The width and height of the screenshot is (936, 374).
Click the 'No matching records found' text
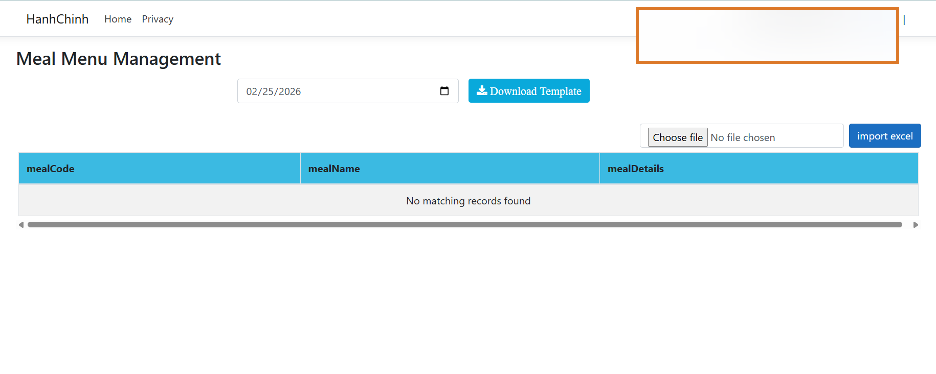[468, 201]
